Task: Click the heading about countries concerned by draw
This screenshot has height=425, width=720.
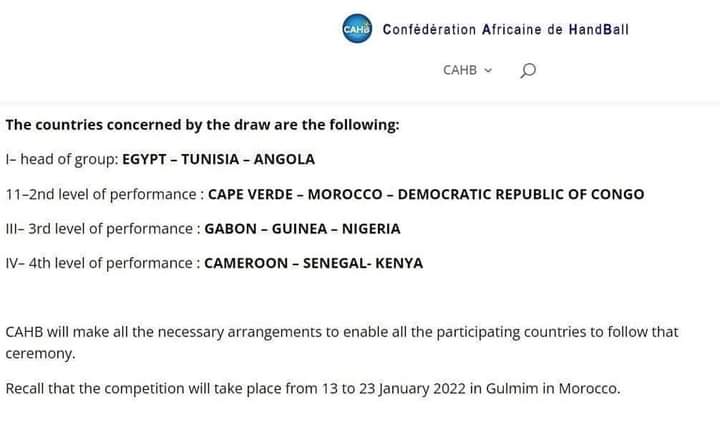Action: (x=202, y=125)
